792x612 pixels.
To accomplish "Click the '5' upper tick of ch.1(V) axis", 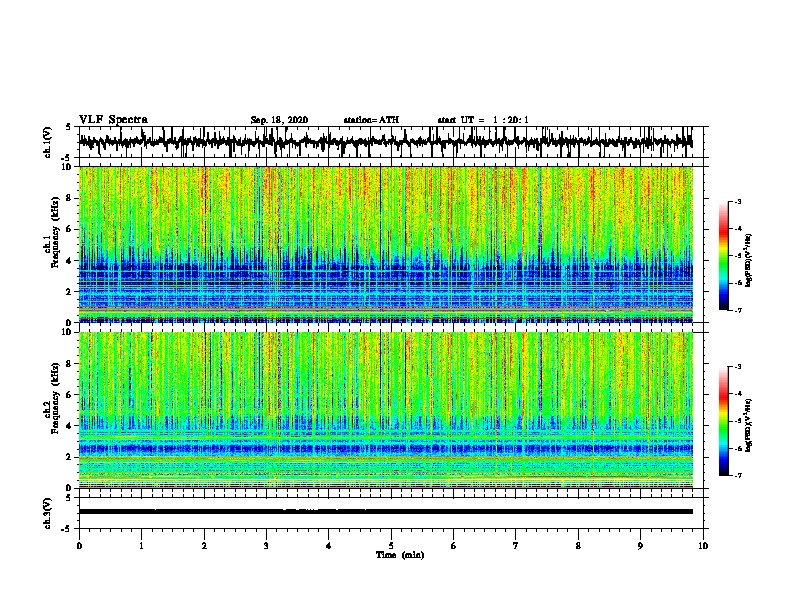I will click(x=69, y=127).
